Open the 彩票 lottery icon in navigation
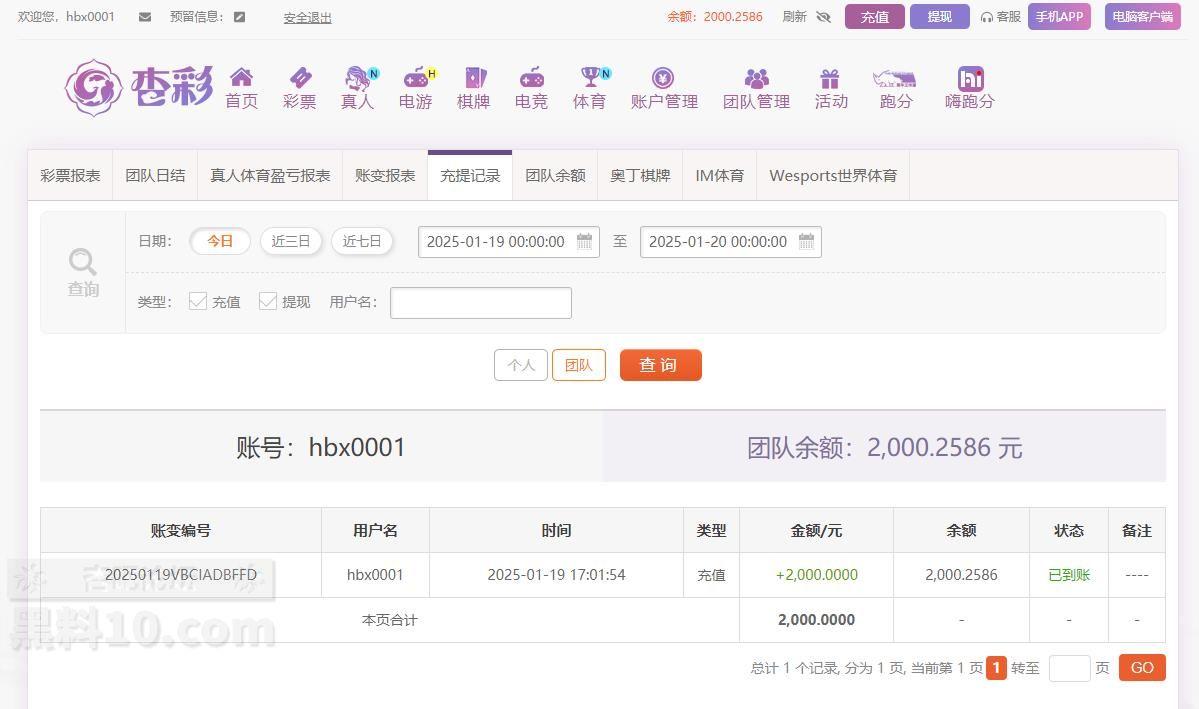Image resolution: width=1199 pixels, height=709 pixels. pos(299,78)
